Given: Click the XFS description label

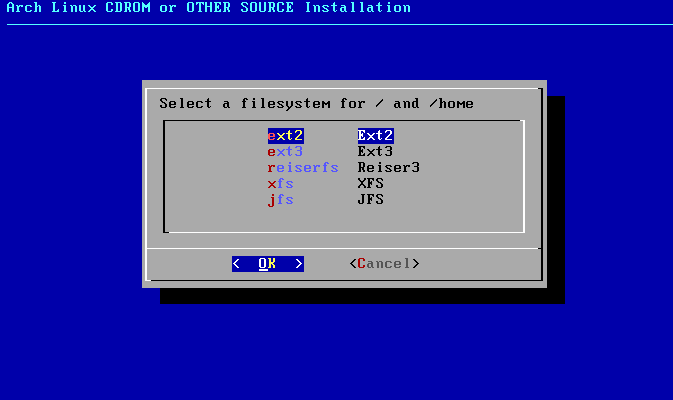Looking at the screenshot, I should [371, 184].
